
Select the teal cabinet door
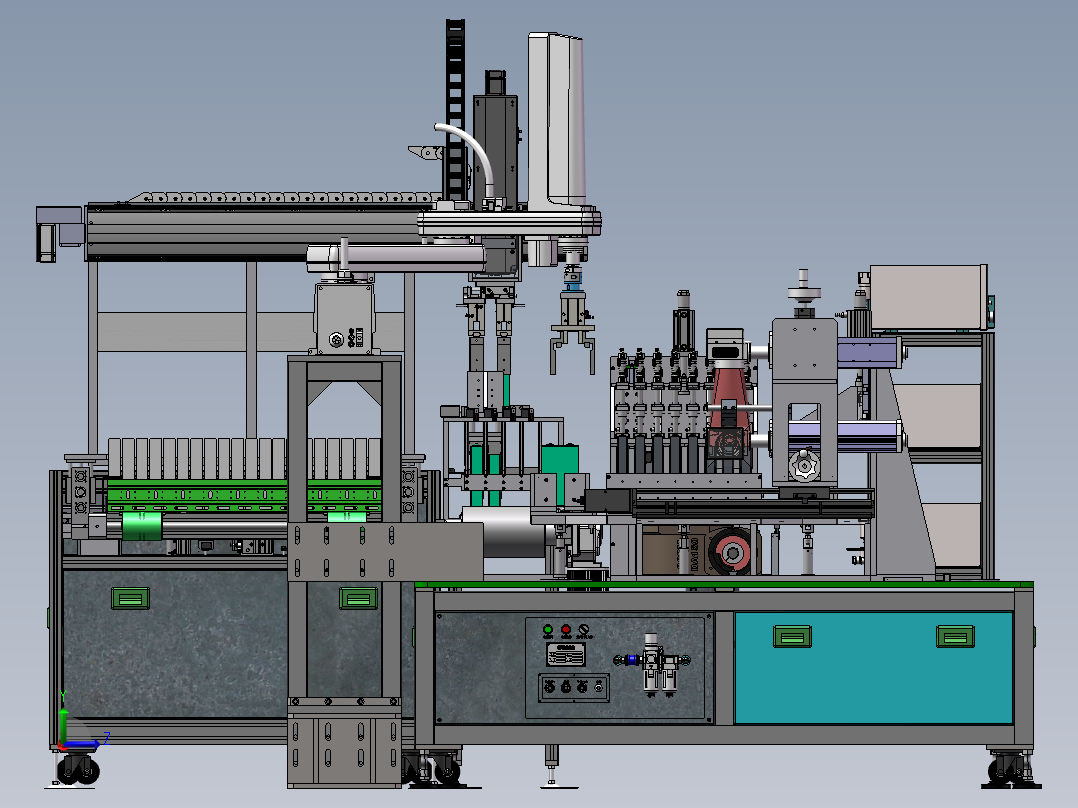point(873,668)
